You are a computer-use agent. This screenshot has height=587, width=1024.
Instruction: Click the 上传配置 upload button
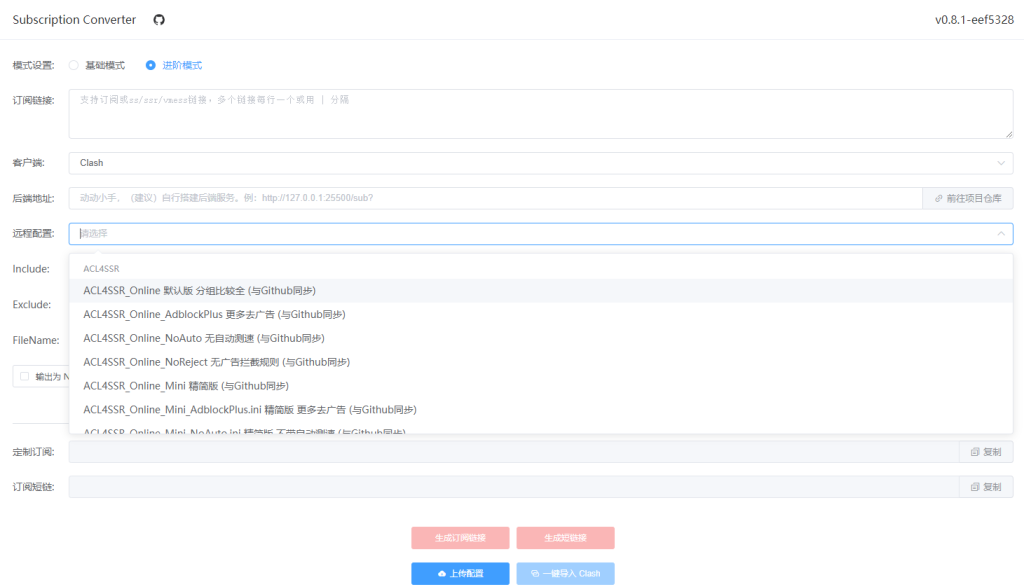pos(460,573)
